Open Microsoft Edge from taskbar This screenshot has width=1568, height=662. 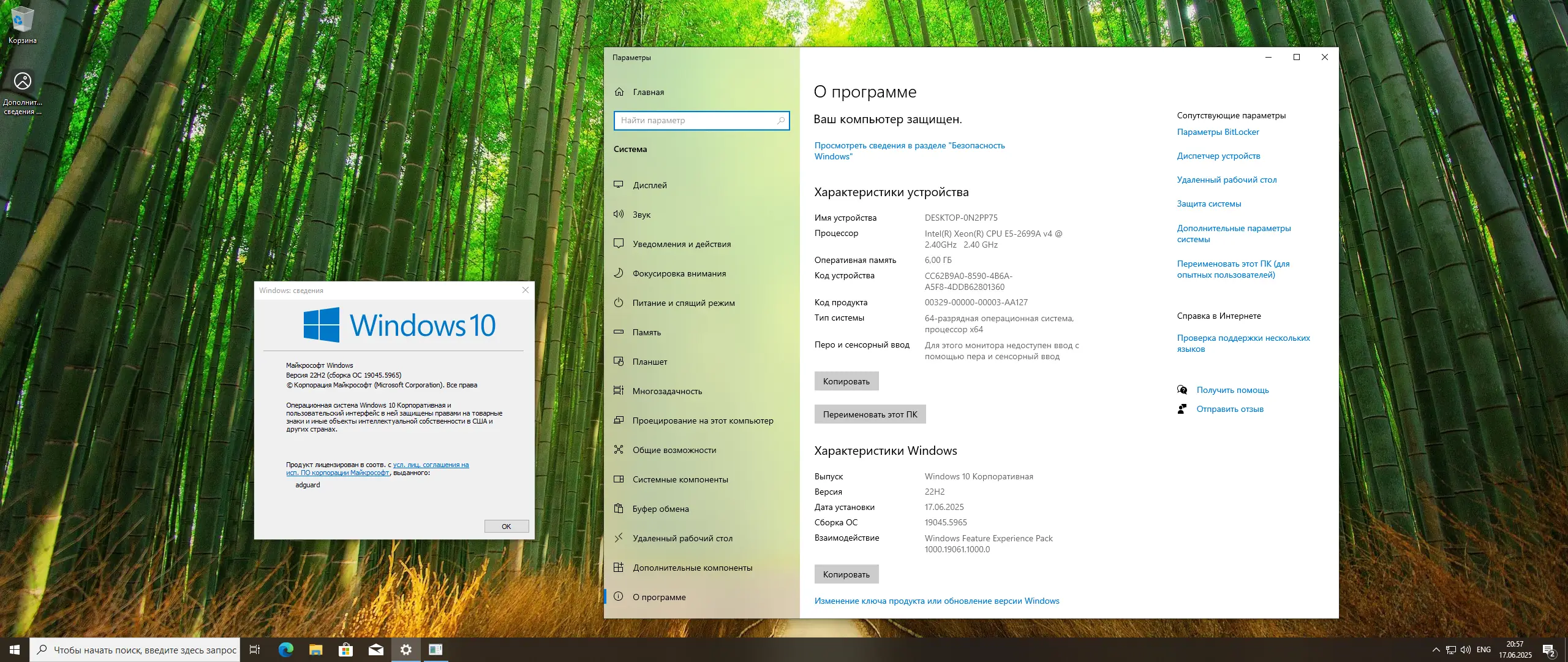[x=285, y=650]
